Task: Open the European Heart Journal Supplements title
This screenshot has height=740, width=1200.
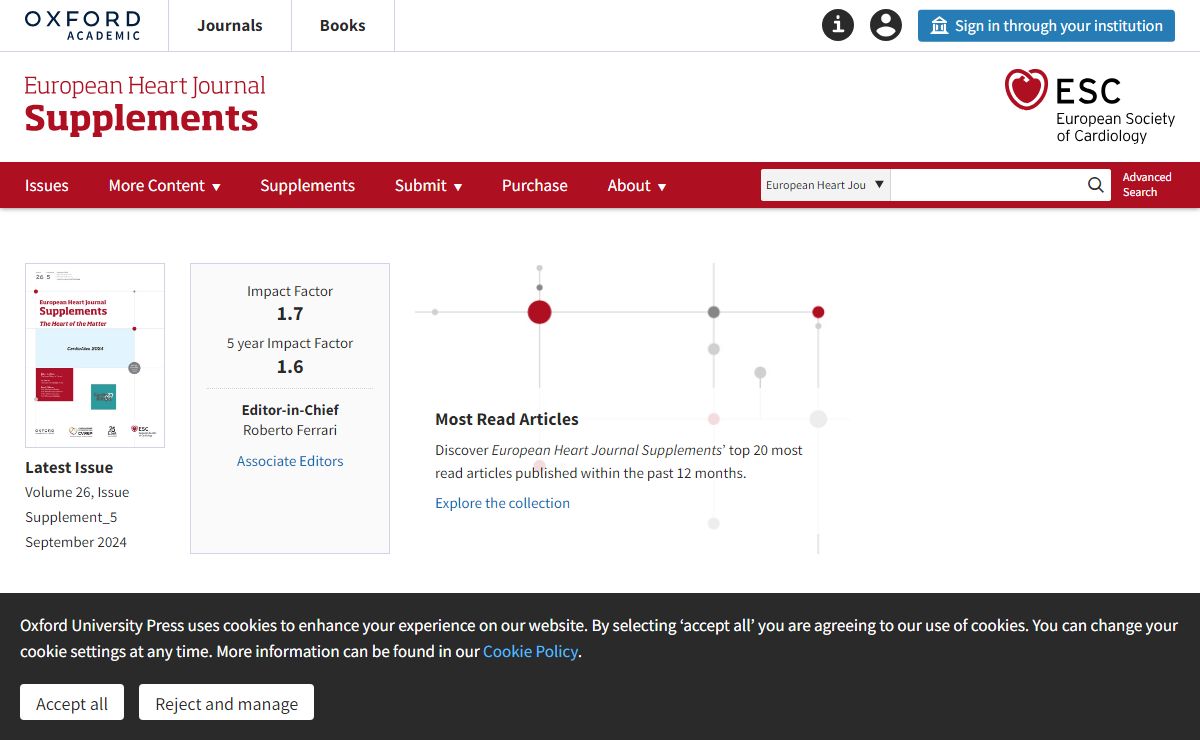Action: click(145, 104)
